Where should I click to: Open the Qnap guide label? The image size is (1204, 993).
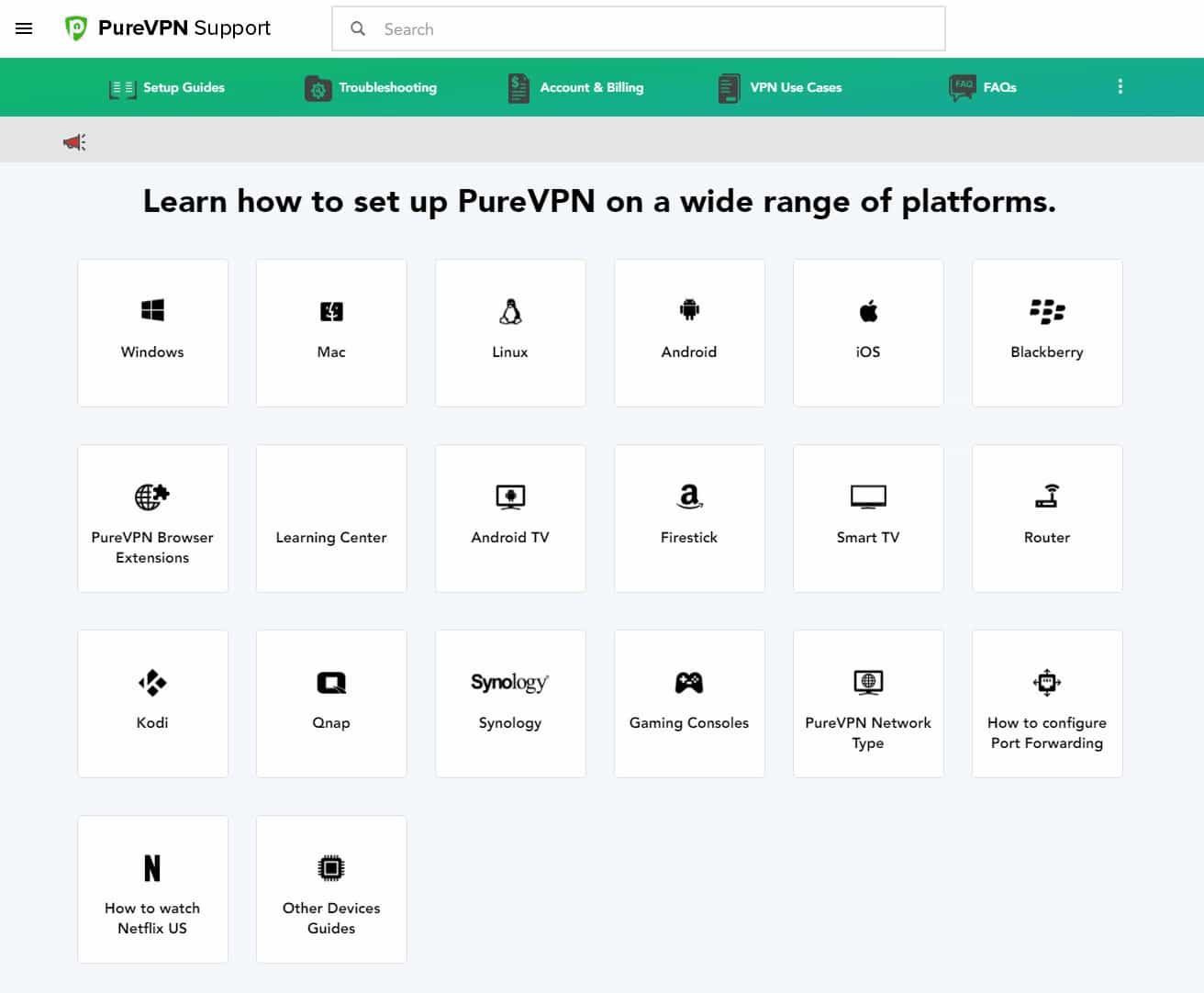[x=331, y=722]
